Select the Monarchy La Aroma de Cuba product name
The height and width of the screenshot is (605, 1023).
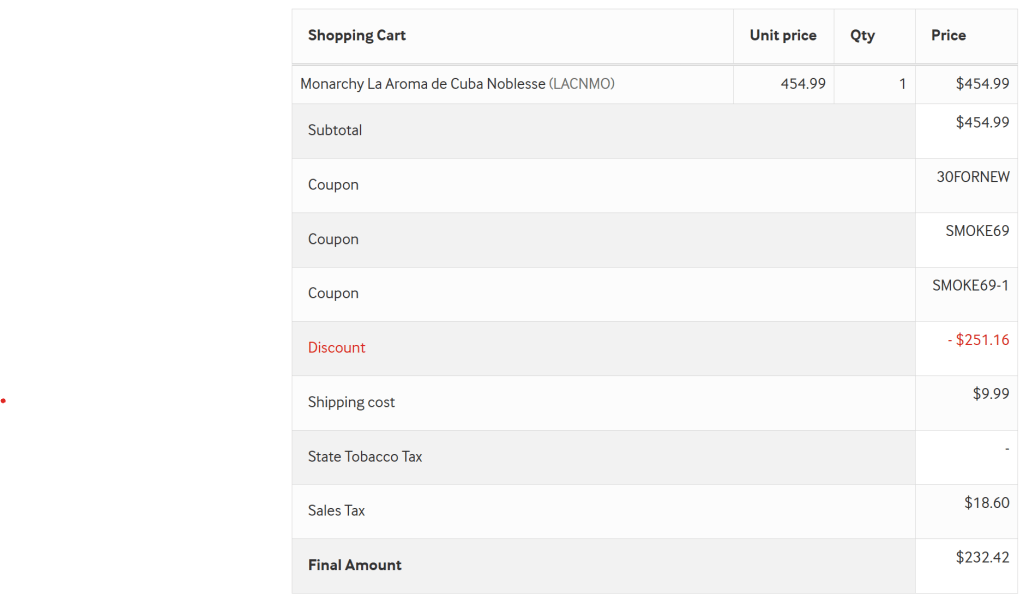pos(423,84)
